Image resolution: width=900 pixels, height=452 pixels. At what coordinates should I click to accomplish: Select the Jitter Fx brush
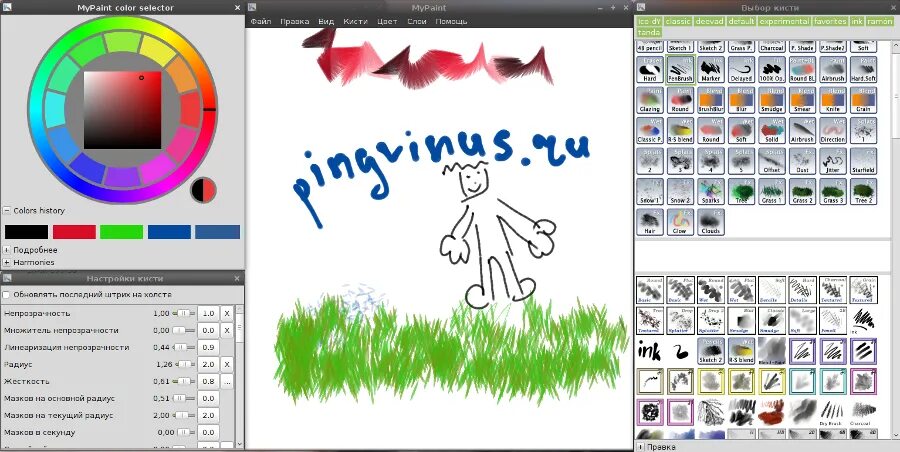[833, 161]
